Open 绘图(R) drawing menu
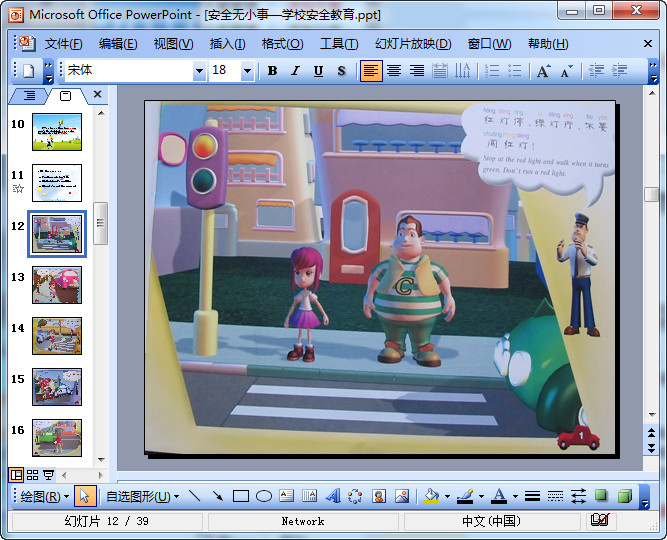The height and width of the screenshot is (540, 667). tap(44, 496)
